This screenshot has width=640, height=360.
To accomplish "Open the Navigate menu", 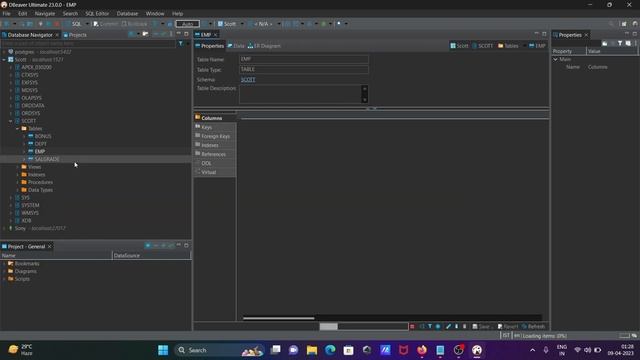I will point(45,13).
